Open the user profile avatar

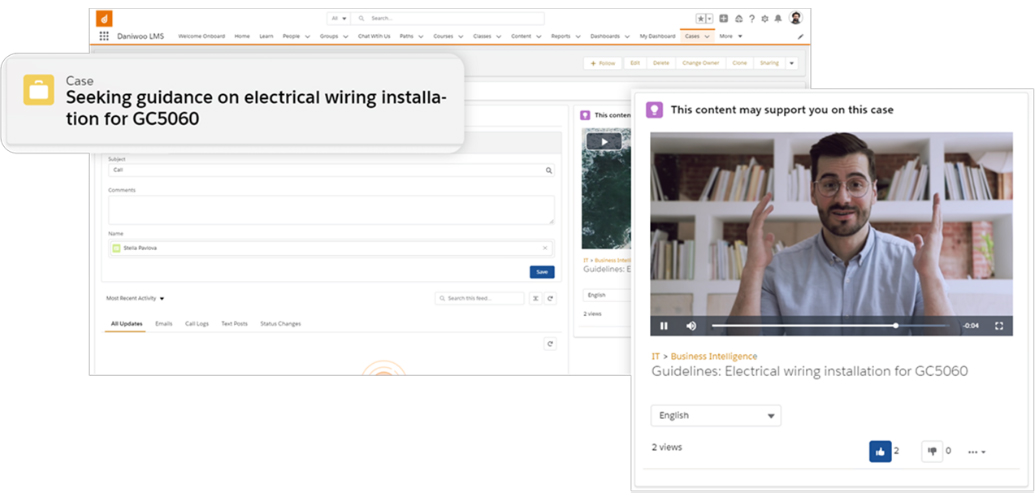coord(796,18)
